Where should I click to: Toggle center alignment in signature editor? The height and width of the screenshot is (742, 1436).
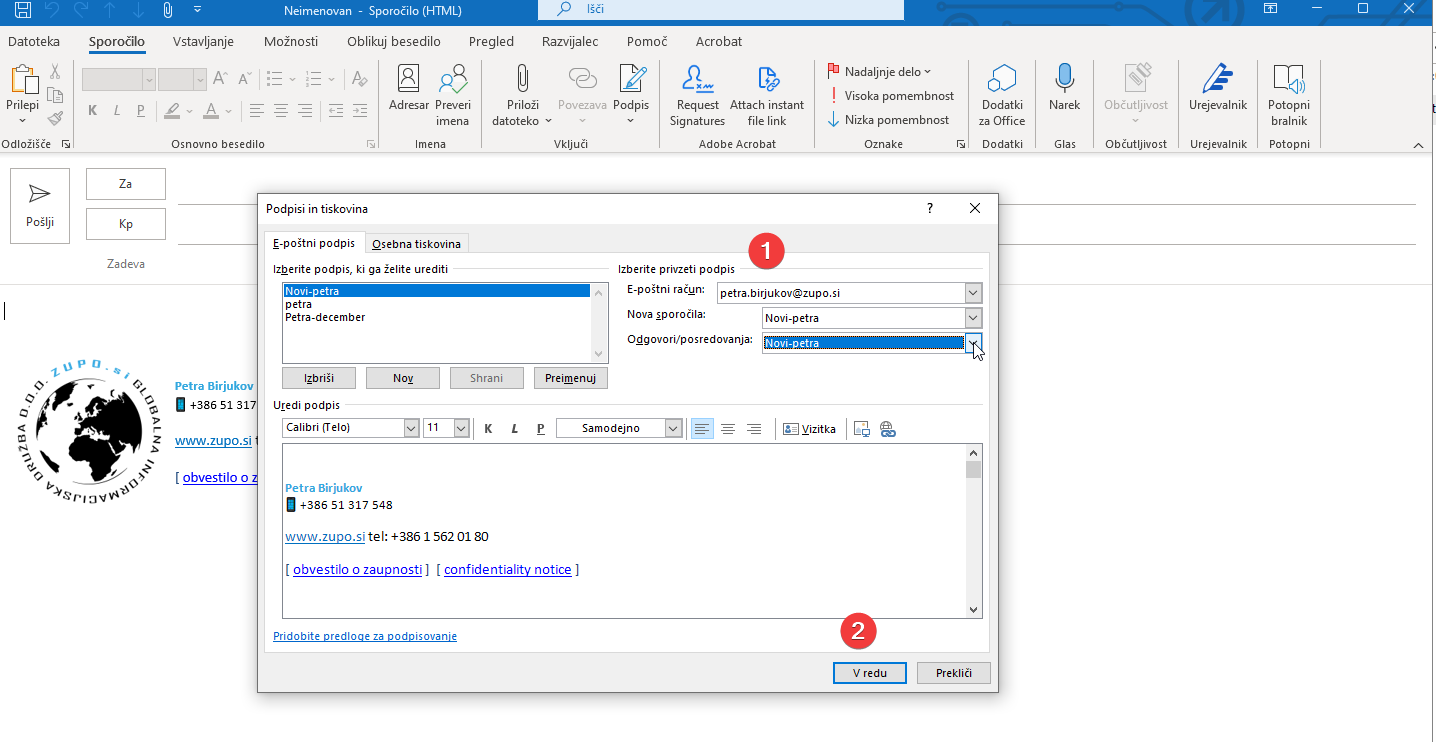728,429
